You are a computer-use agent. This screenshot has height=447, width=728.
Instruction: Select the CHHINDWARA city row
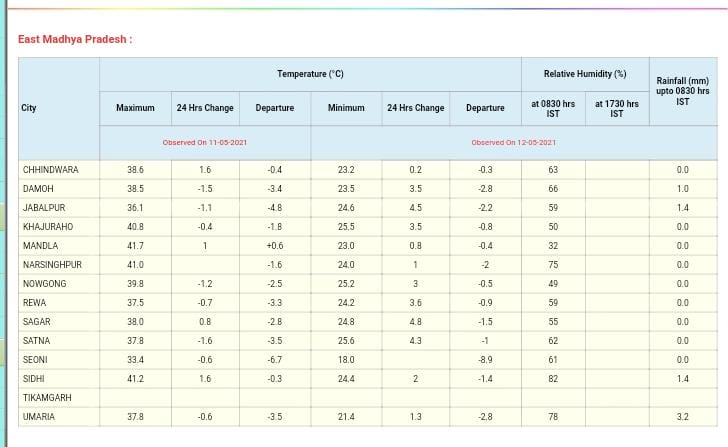point(51,170)
